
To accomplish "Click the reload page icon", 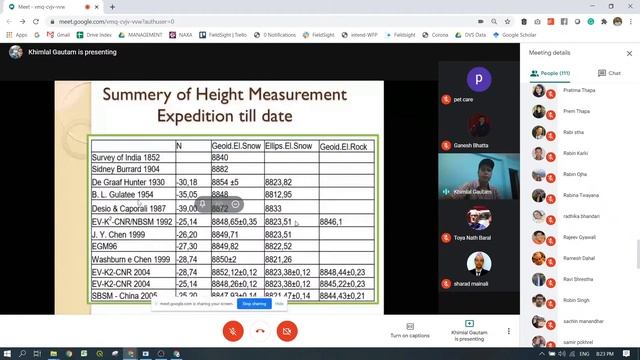I will tap(36, 22).
